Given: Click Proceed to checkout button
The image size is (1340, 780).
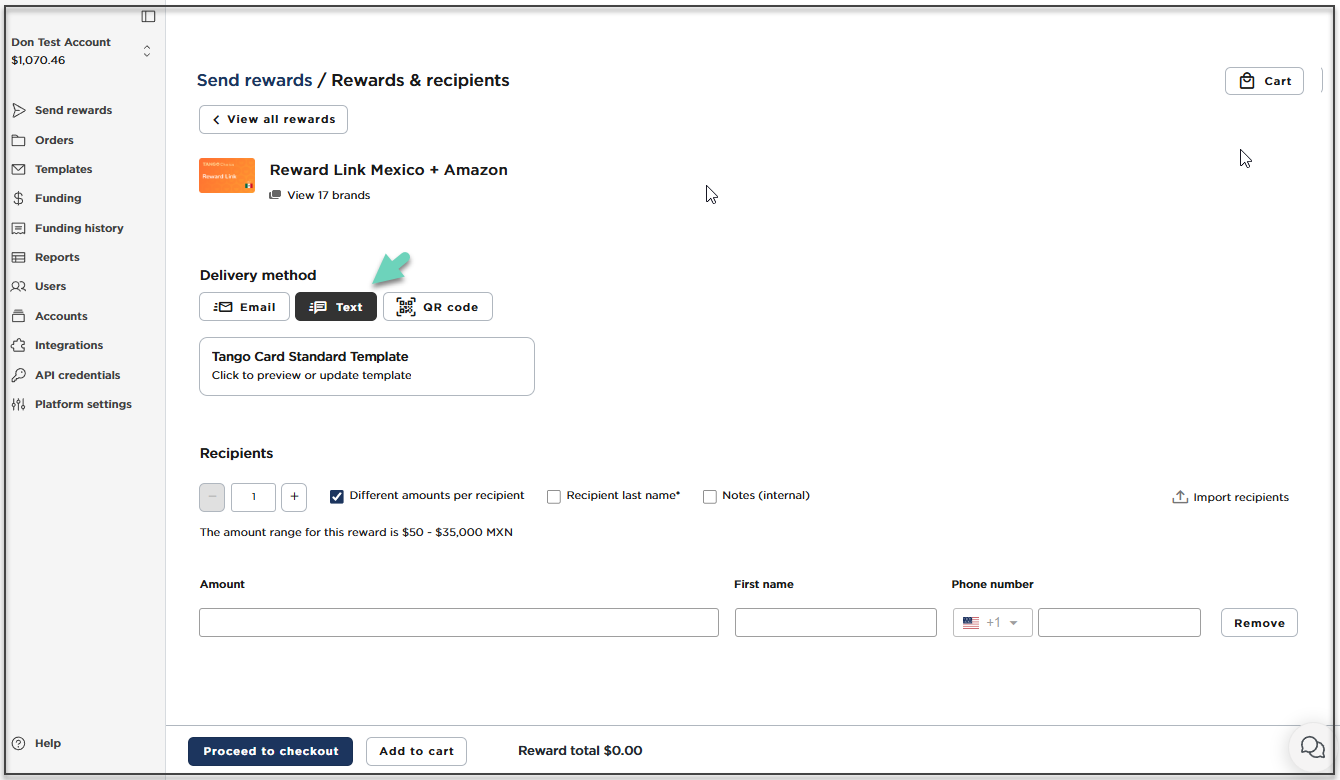Looking at the screenshot, I should pos(270,751).
